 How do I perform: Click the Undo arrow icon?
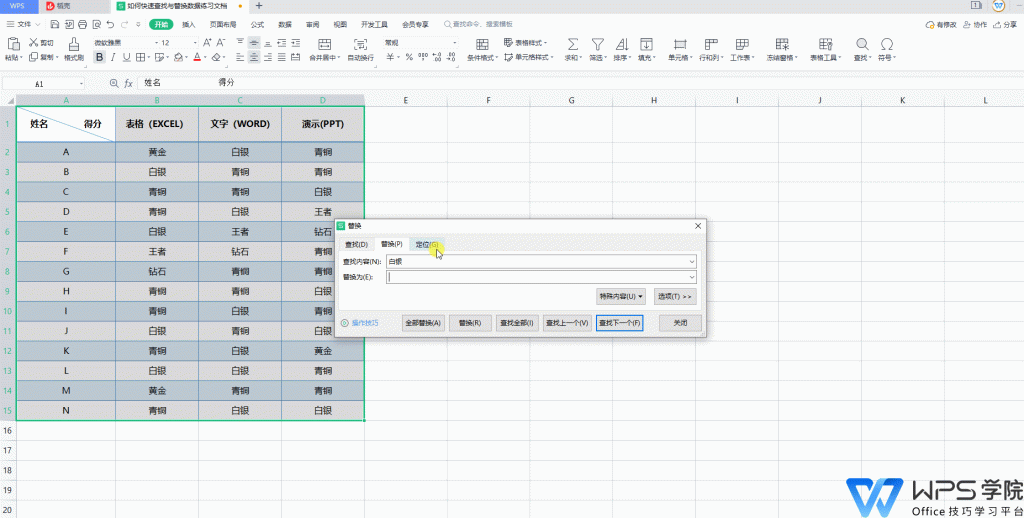pos(110,25)
